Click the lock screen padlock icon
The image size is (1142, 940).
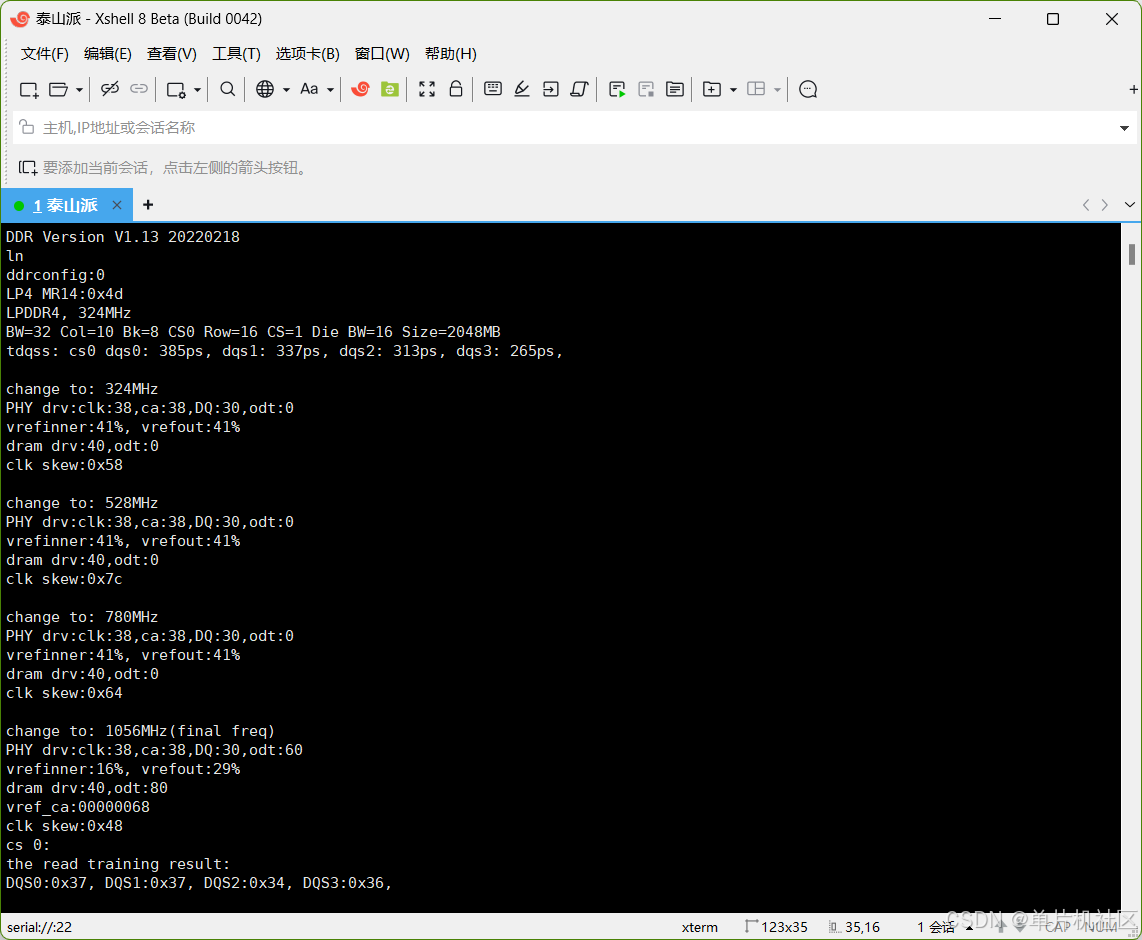[456, 89]
